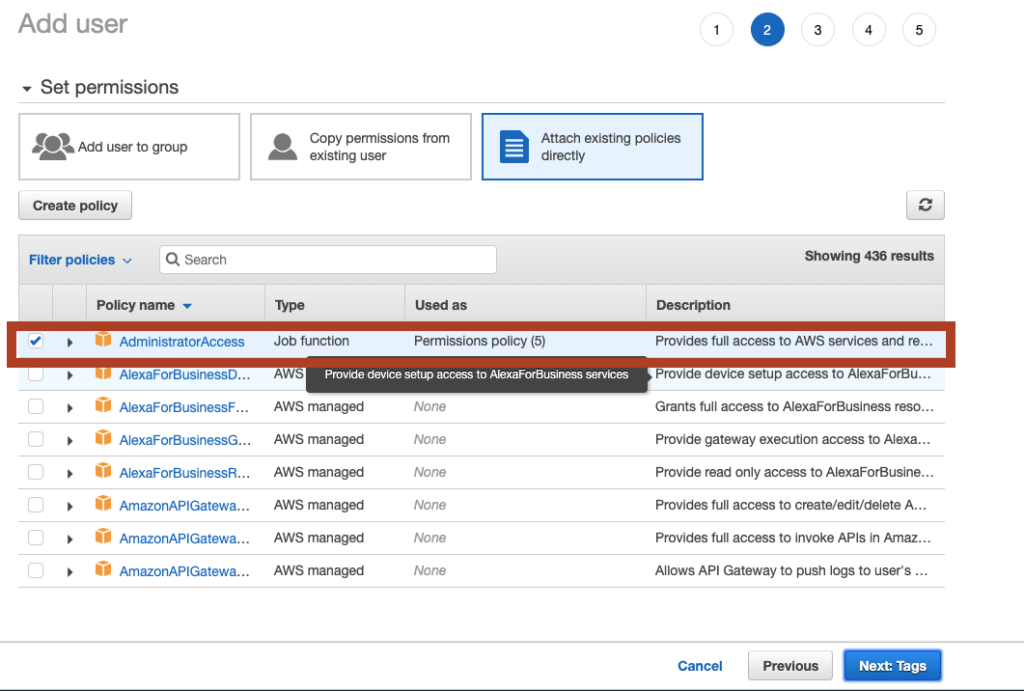Go to wizard step 3
Viewport: 1024px width, 691px height.
click(818, 30)
